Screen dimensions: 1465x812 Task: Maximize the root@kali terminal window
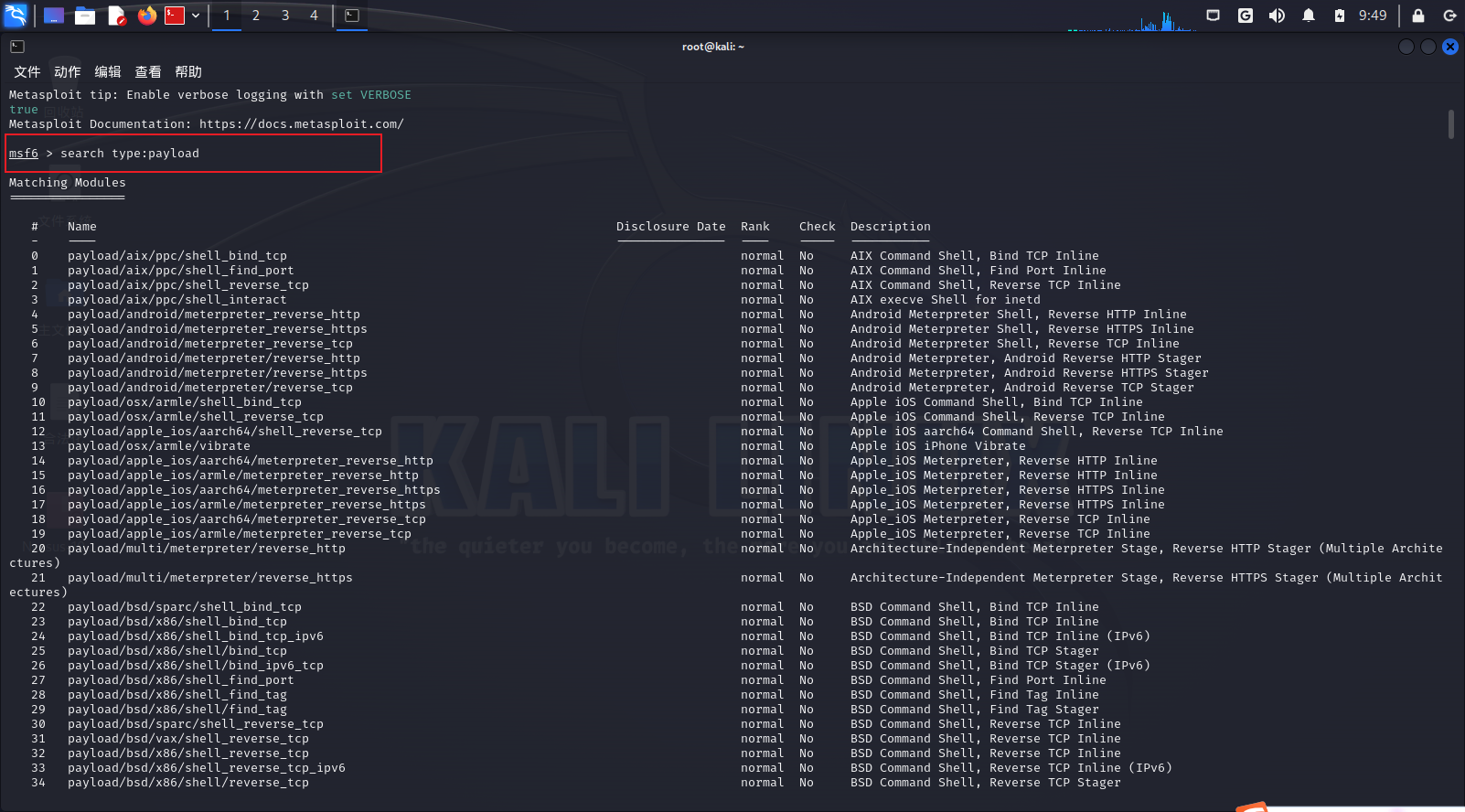1428,47
